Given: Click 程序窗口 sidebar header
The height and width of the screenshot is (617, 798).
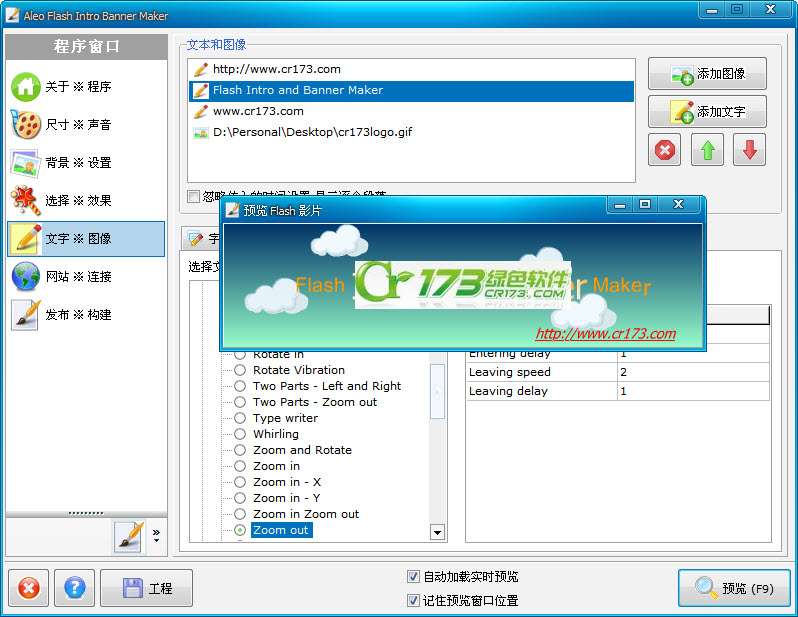Looking at the screenshot, I should pyautogui.click(x=86, y=47).
